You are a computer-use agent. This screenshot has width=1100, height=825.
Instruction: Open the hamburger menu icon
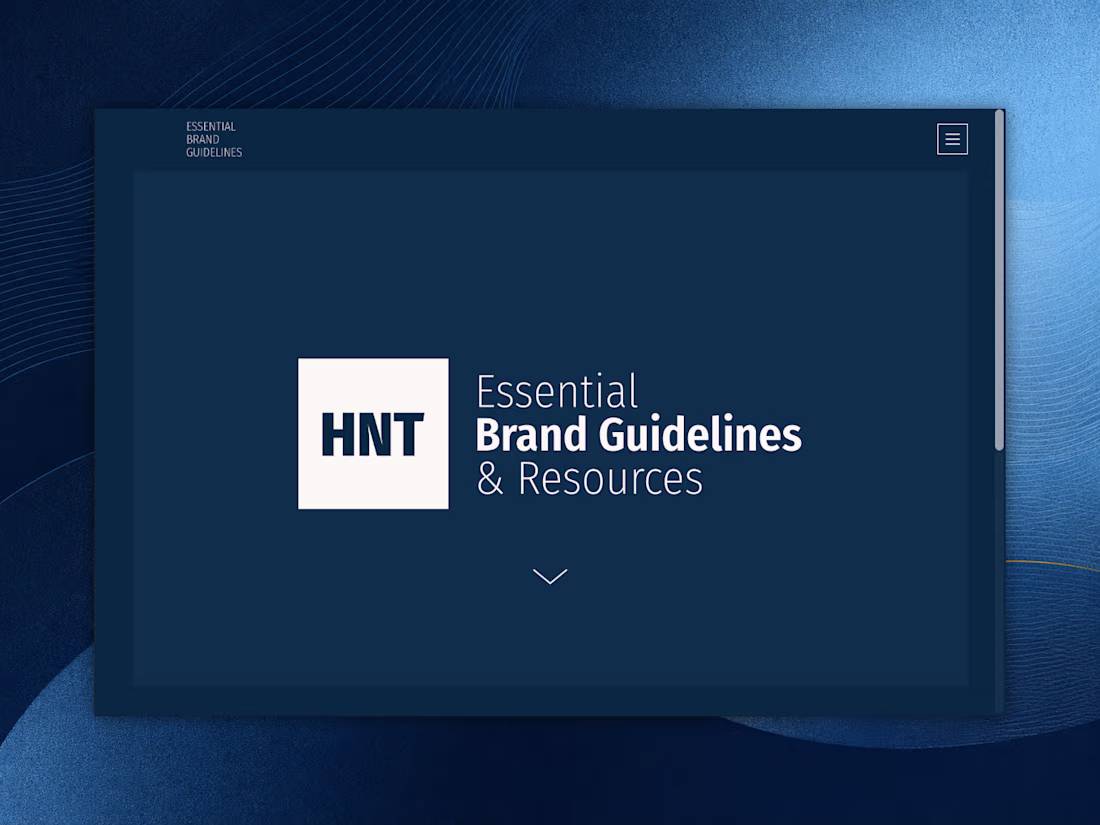[952, 139]
